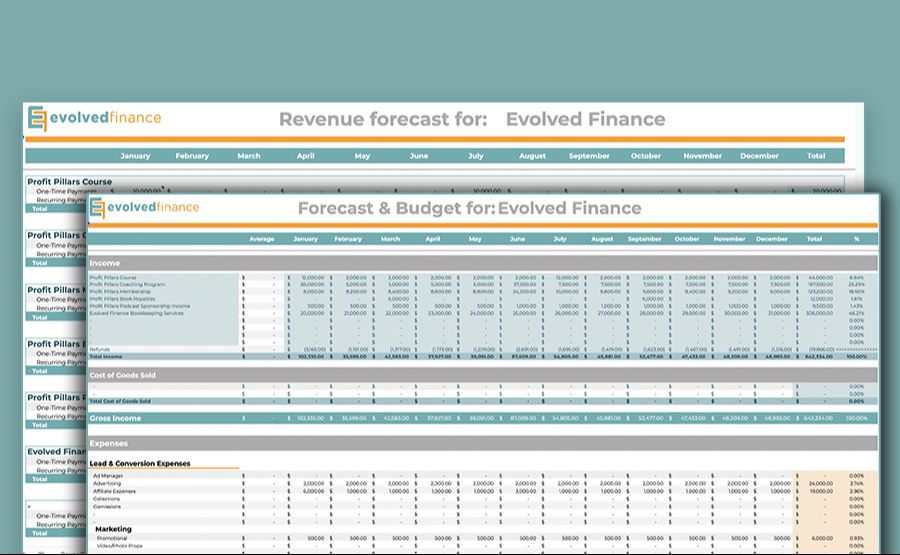Select March column header on Revenue forecast sheet
This screenshot has height=555, width=900.
(249, 156)
